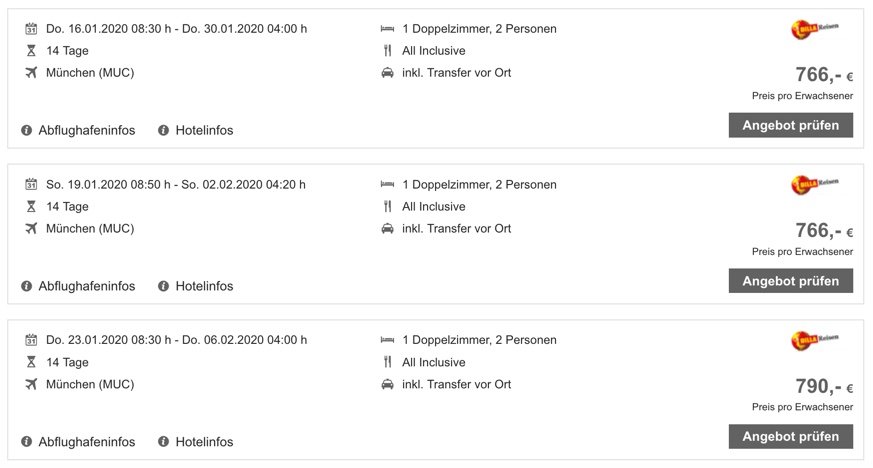The height and width of the screenshot is (468, 873).
Task: Click Angebot prüfen for 790 euro offer
Action: coord(791,436)
